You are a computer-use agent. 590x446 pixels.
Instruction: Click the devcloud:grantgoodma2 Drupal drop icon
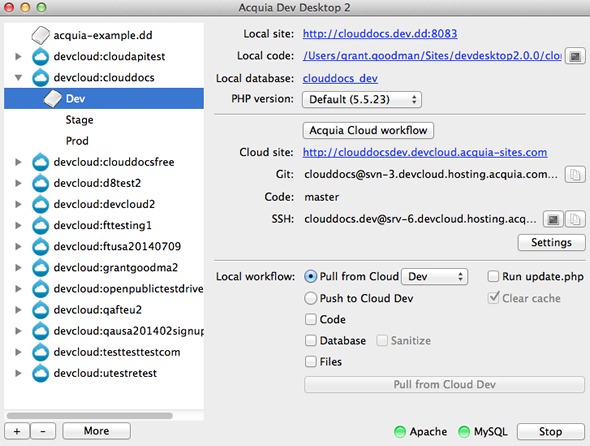tap(40, 268)
